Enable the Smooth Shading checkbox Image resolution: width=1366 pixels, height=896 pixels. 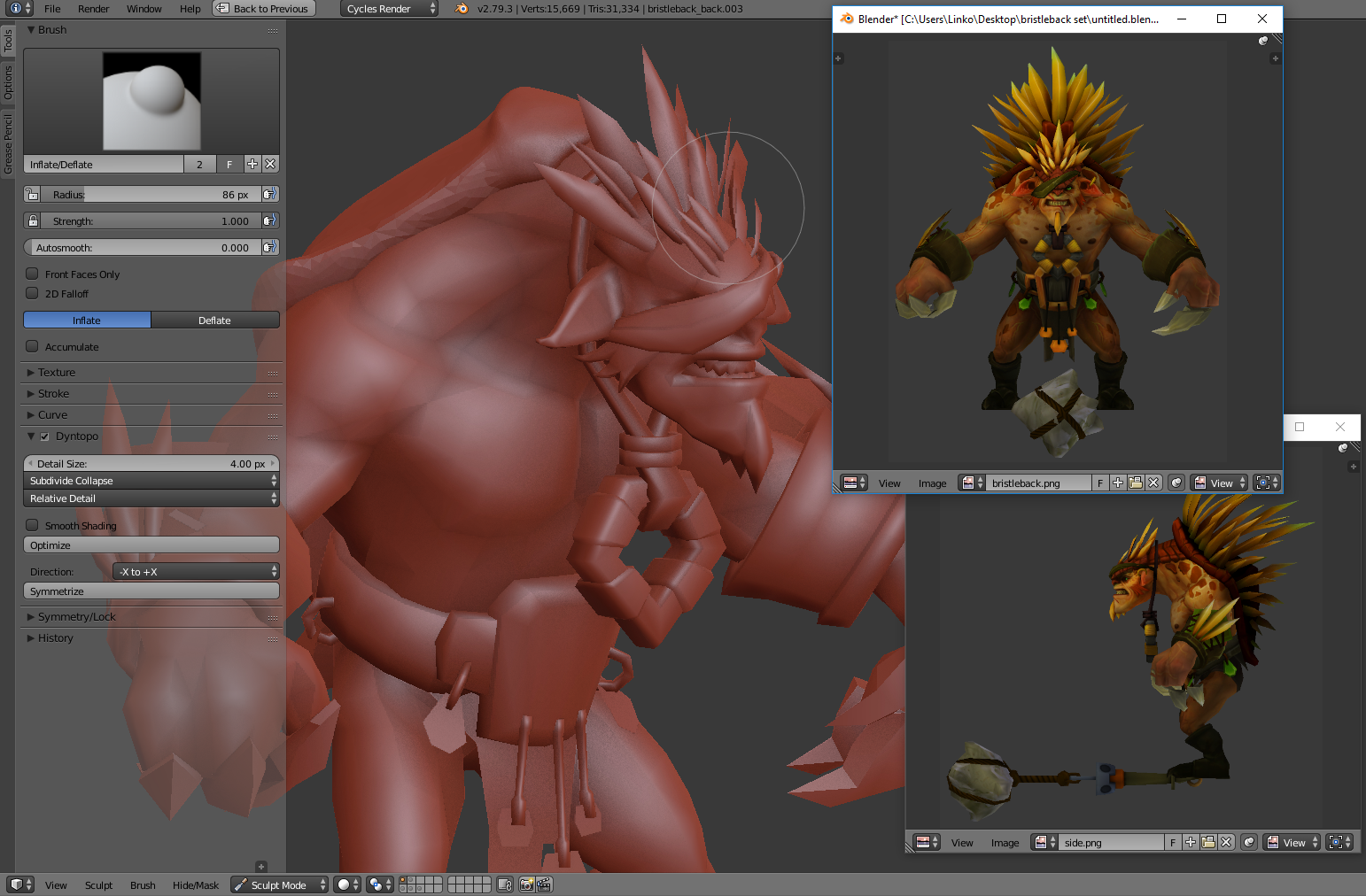pyautogui.click(x=33, y=525)
